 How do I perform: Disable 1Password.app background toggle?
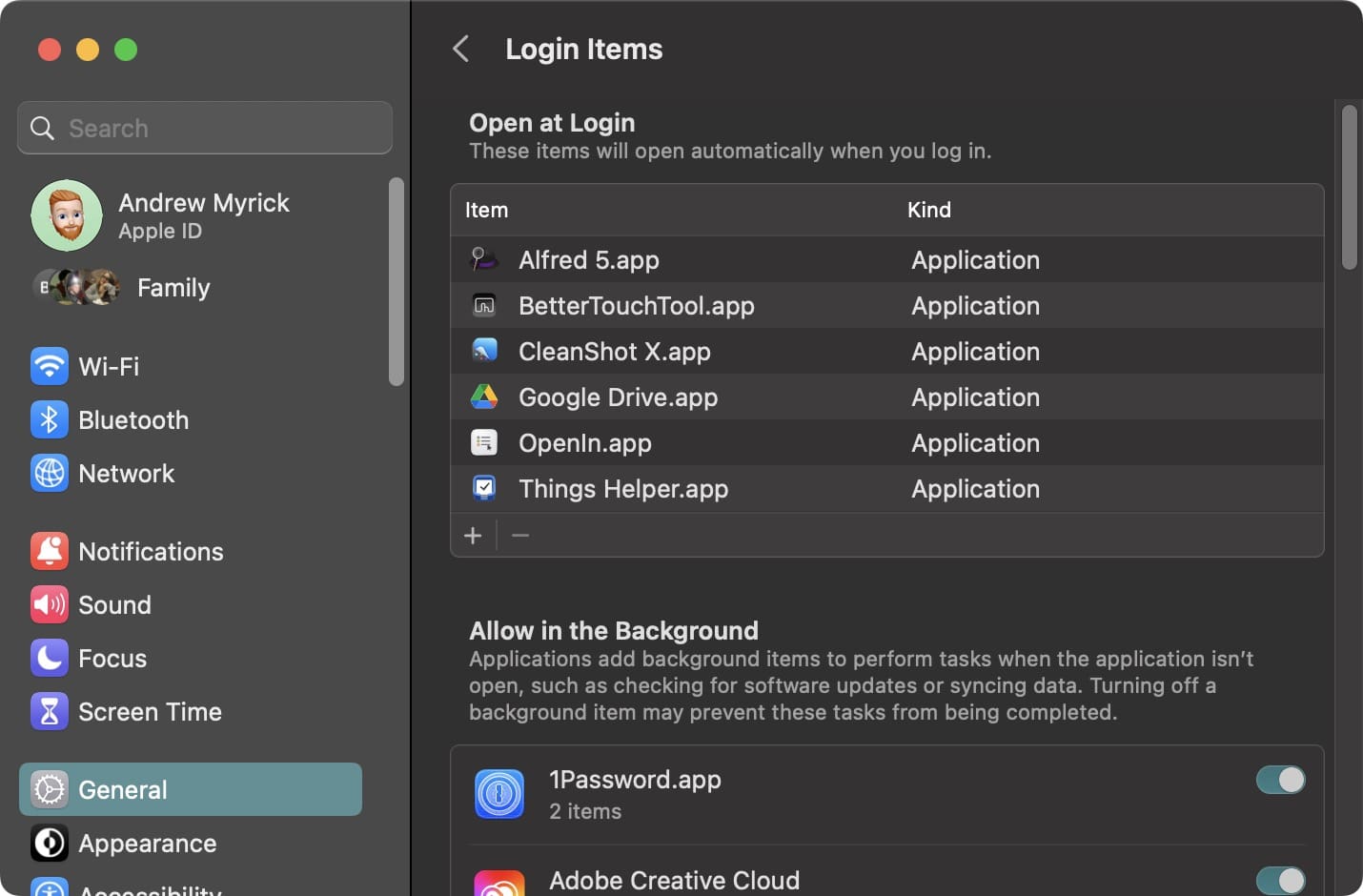(1280, 780)
